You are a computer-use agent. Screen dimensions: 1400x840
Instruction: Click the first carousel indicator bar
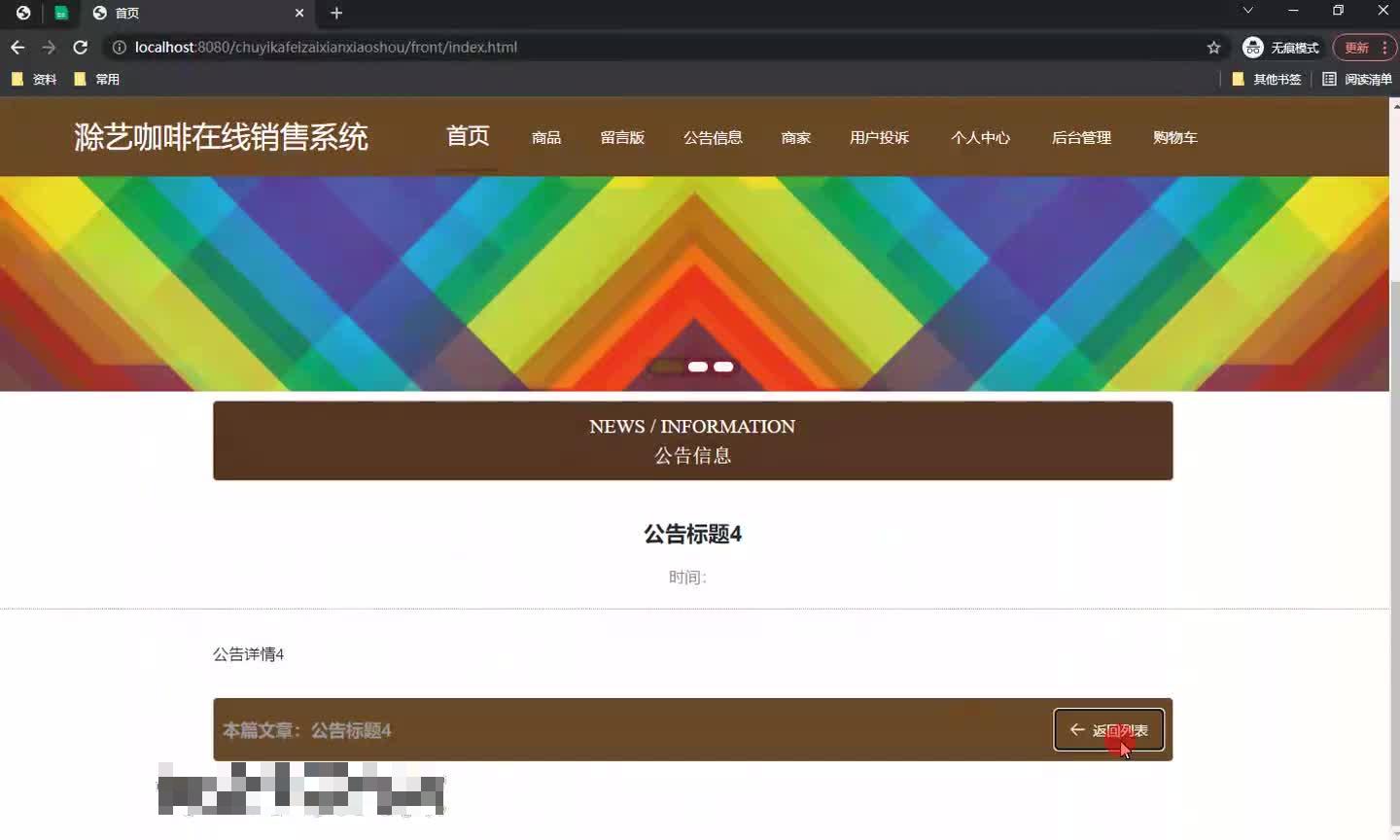pos(667,367)
